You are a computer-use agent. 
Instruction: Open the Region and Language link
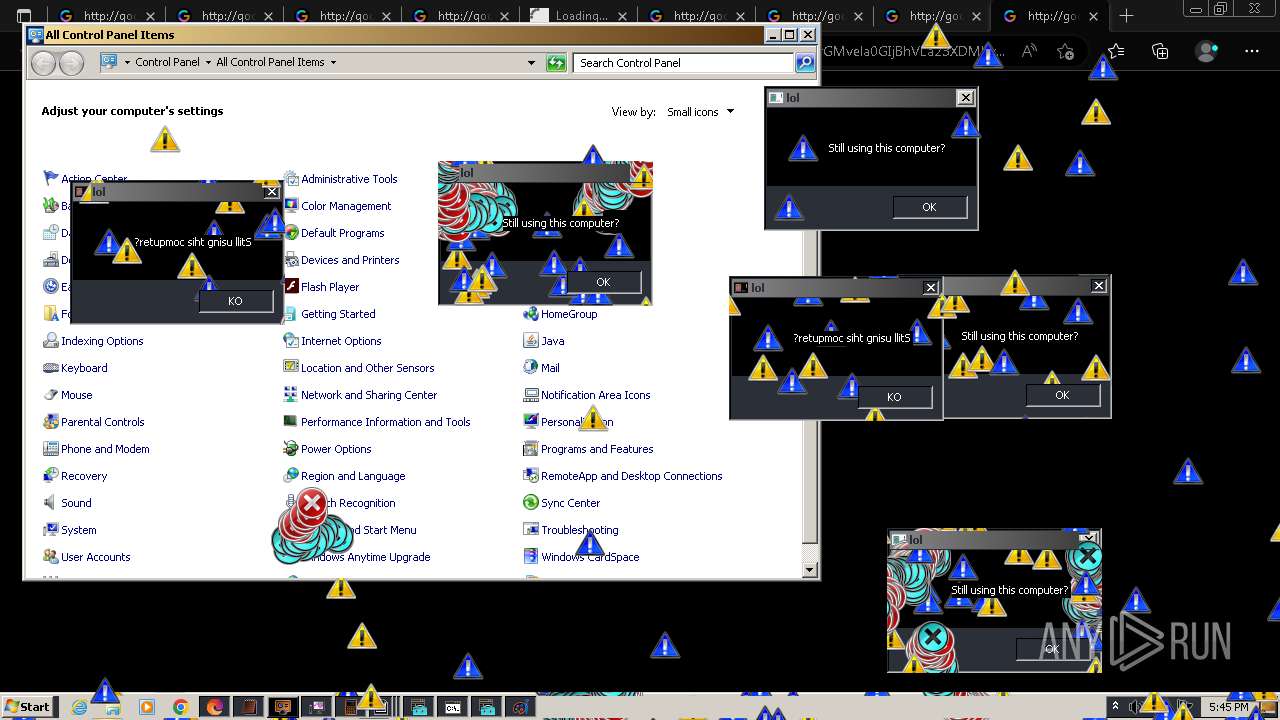(x=353, y=476)
